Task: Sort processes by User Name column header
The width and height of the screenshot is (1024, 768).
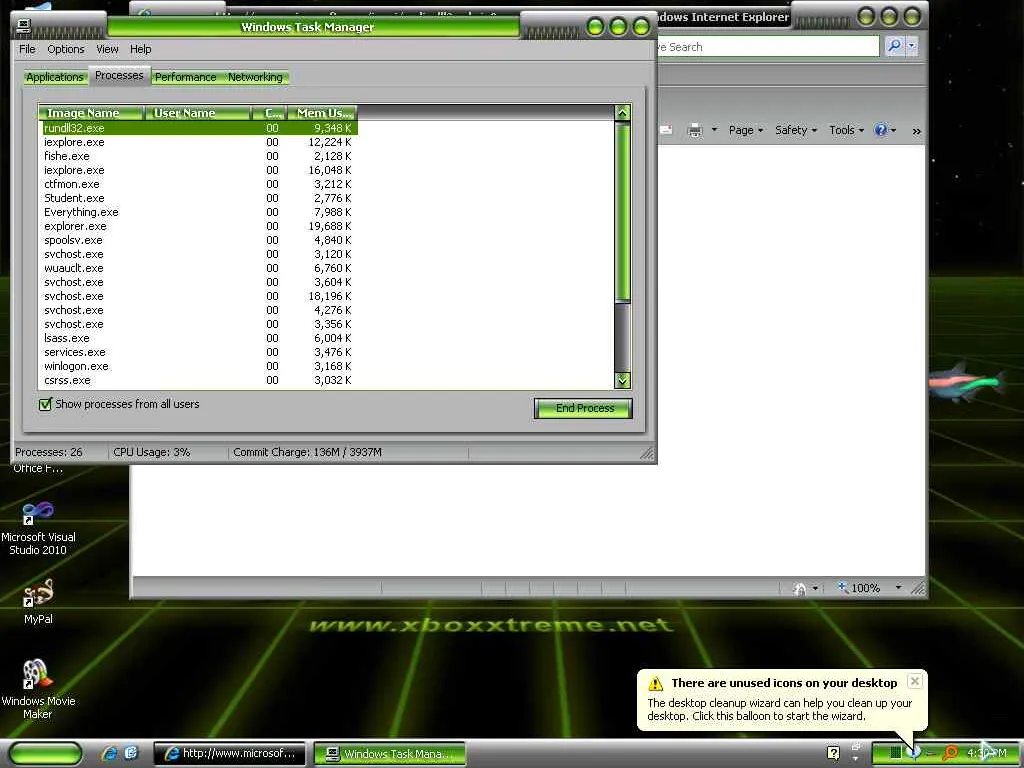Action: coord(197,113)
